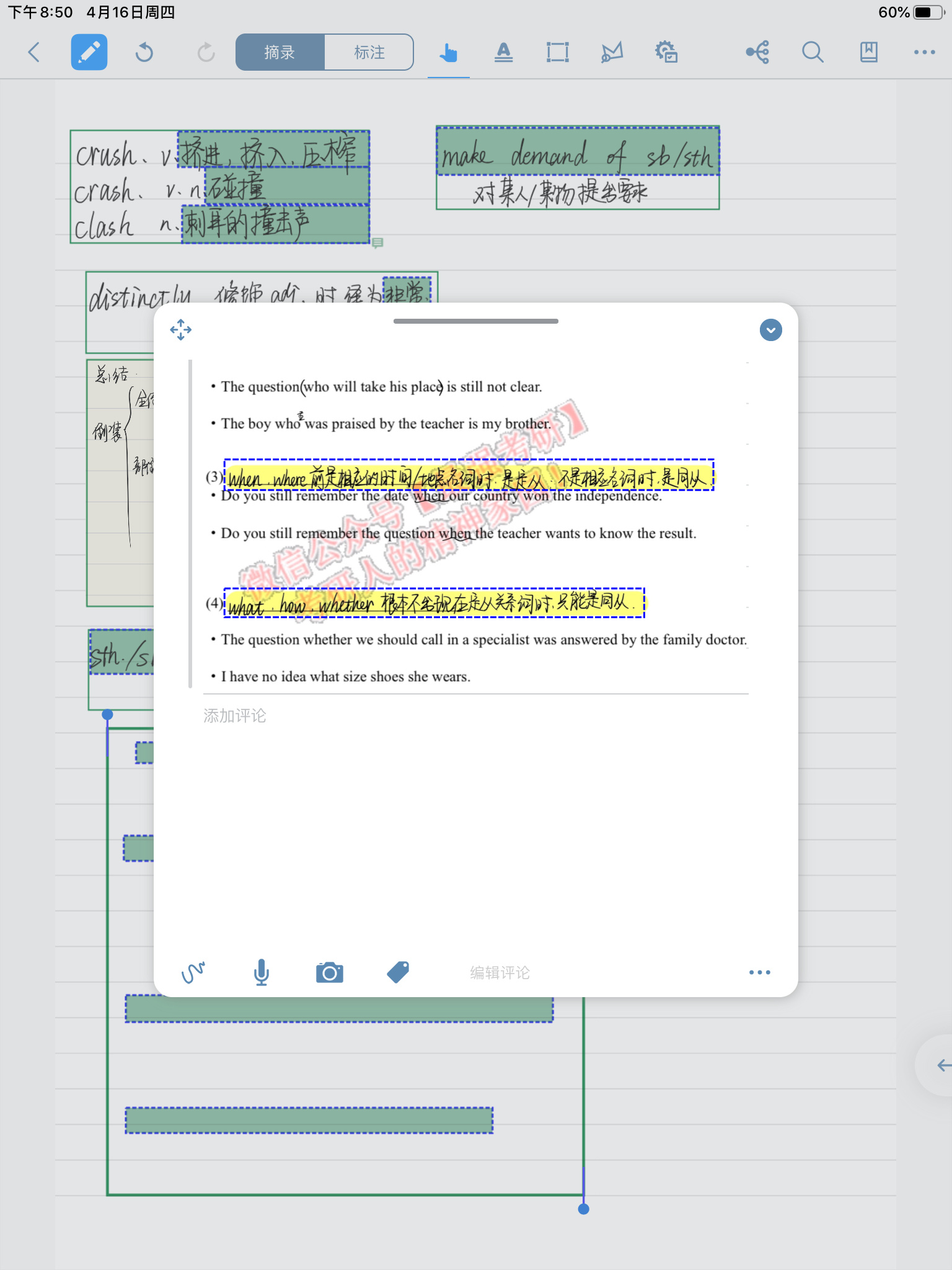The height and width of the screenshot is (1270, 952).
Task: Open the mind map view icon
Action: 757,53
